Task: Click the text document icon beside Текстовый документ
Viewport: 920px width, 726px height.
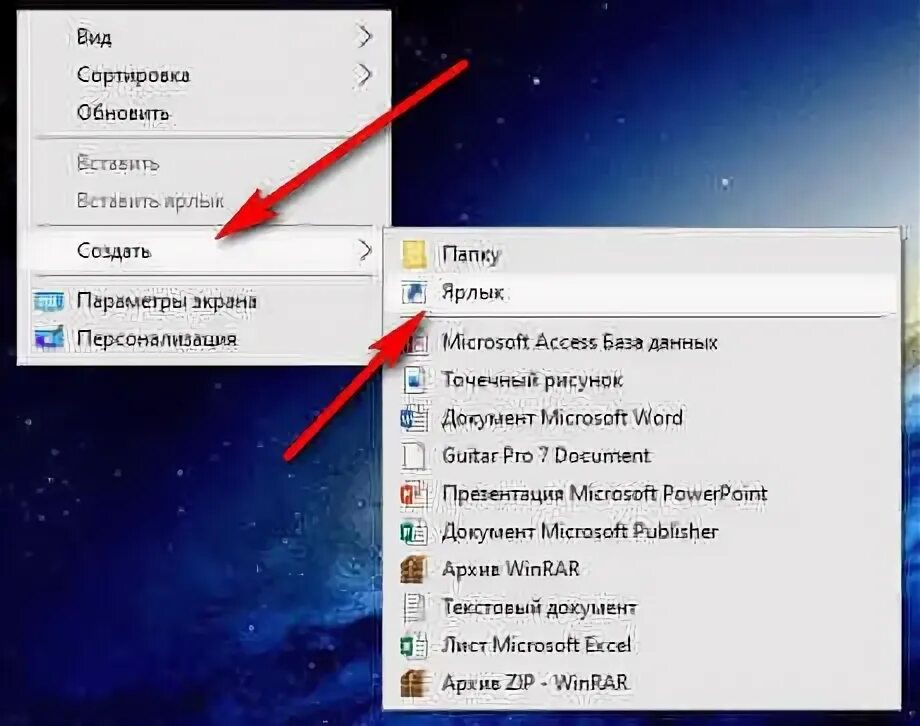Action: tap(414, 607)
